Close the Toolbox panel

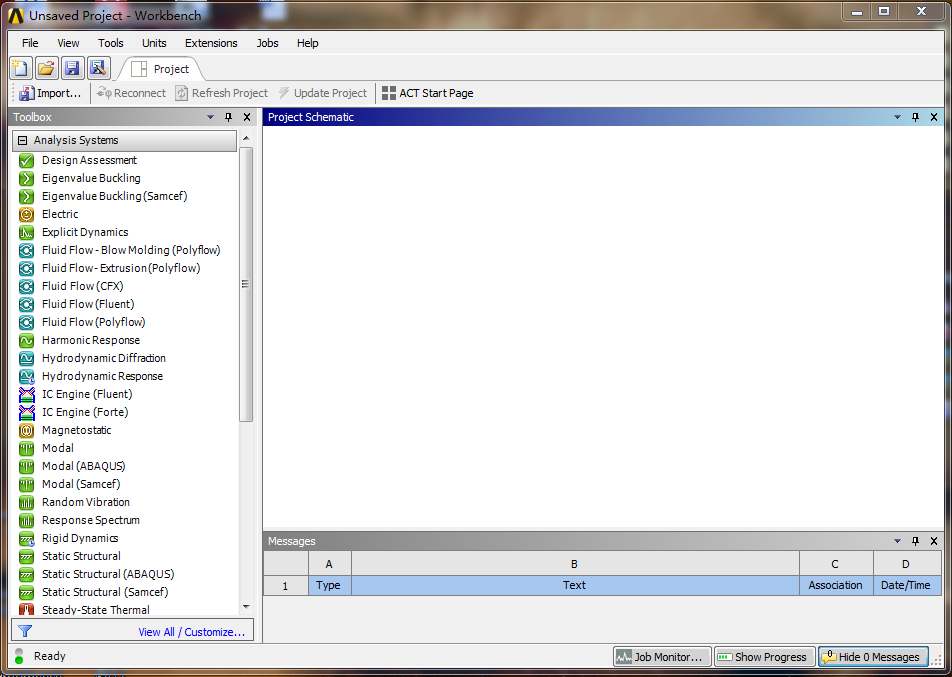(246, 117)
